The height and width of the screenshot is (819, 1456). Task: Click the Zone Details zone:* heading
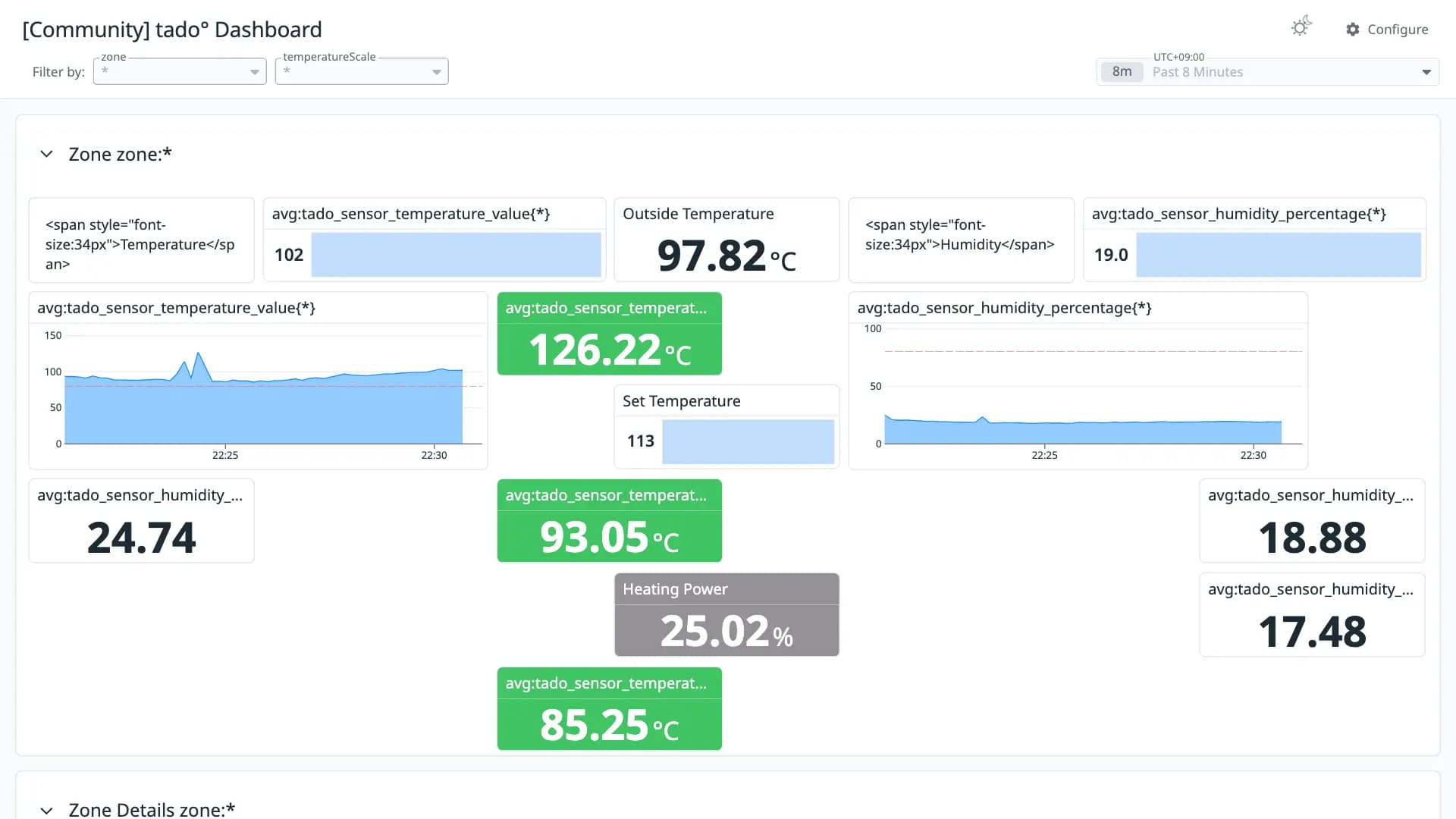click(x=152, y=809)
